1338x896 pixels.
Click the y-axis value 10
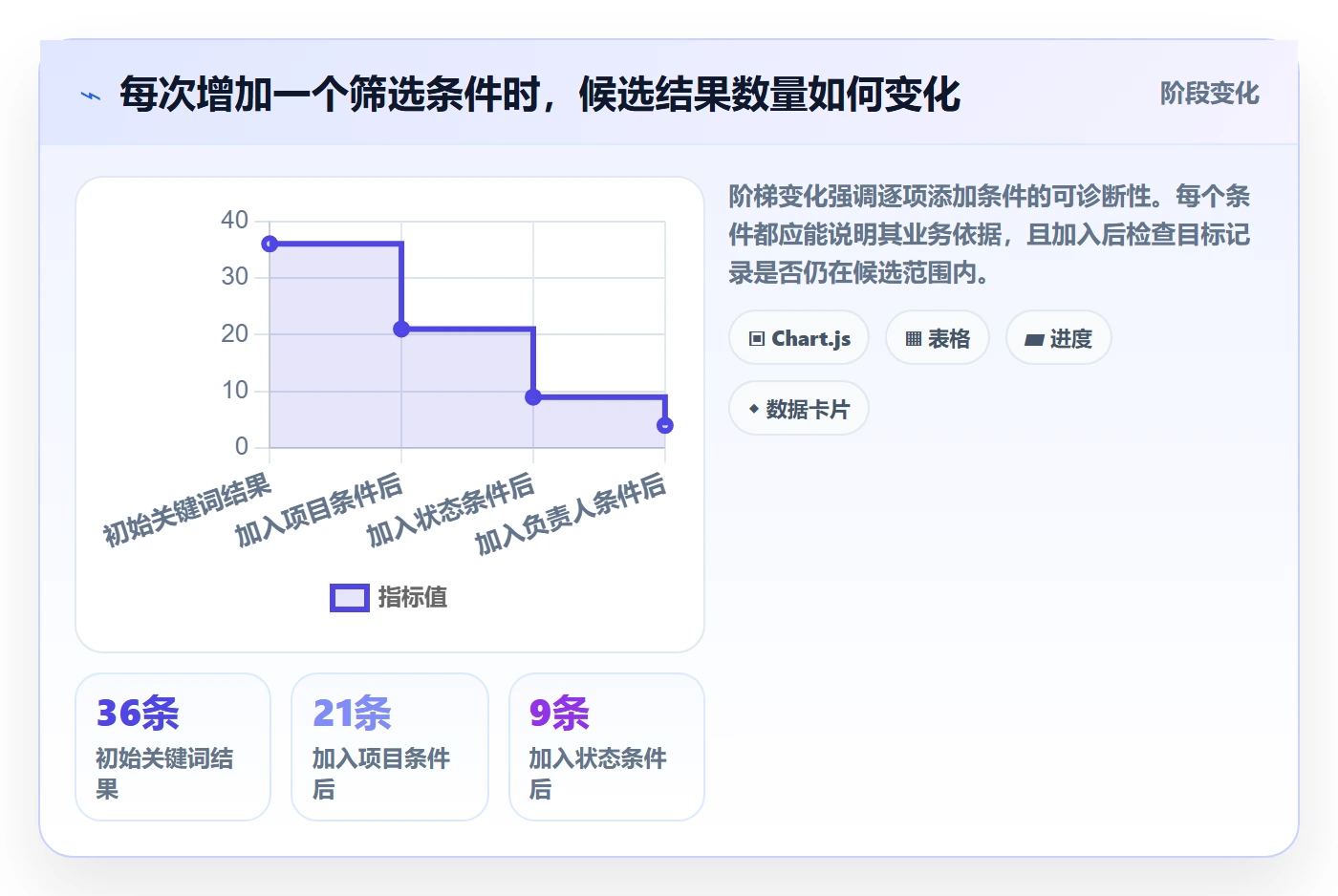click(234, 390)
